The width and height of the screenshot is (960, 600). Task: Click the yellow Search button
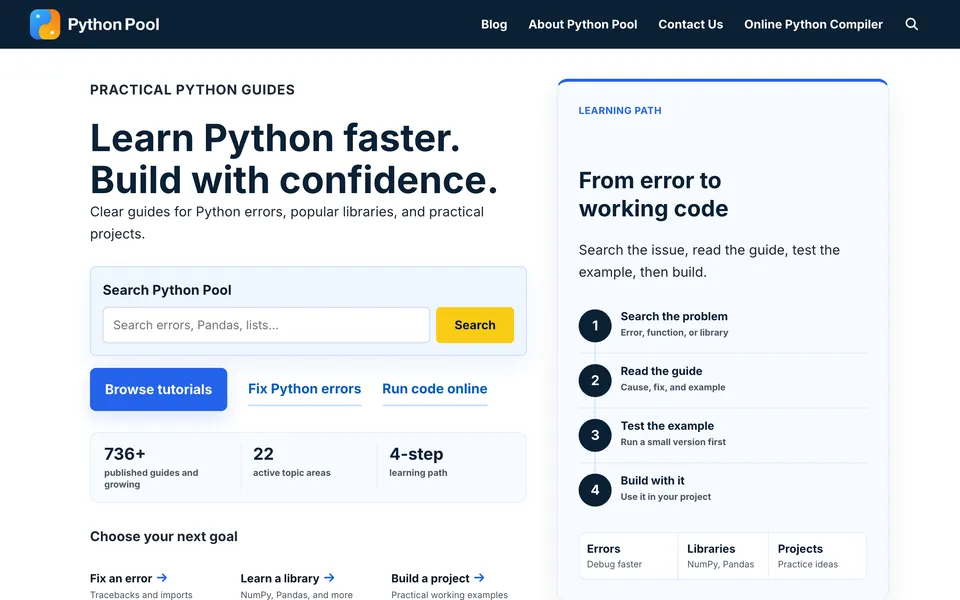pos(475,325)
